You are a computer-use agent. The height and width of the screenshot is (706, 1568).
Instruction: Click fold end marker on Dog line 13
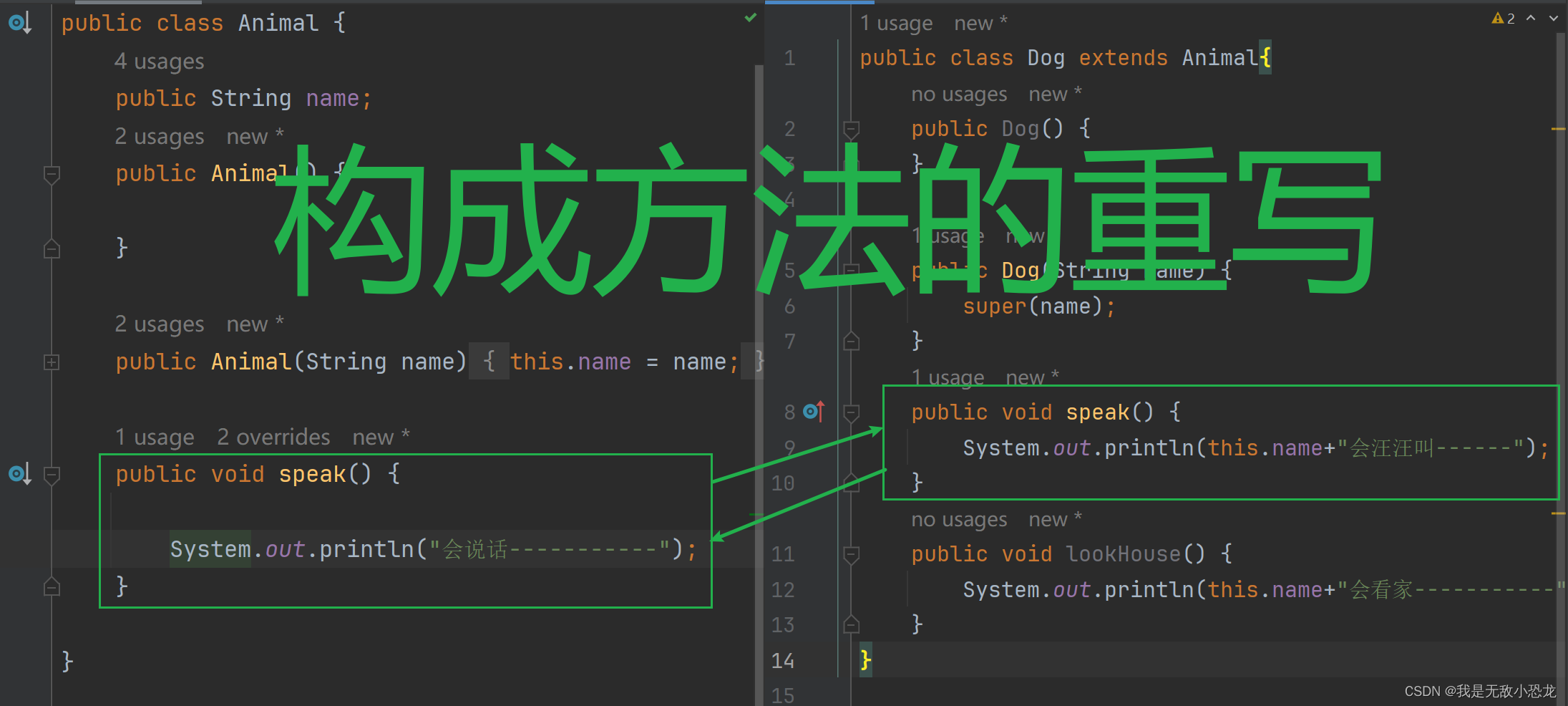tap(851, 624)
